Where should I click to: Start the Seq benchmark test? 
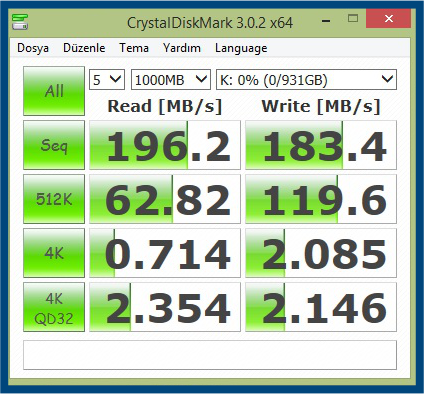pos(54,145)
